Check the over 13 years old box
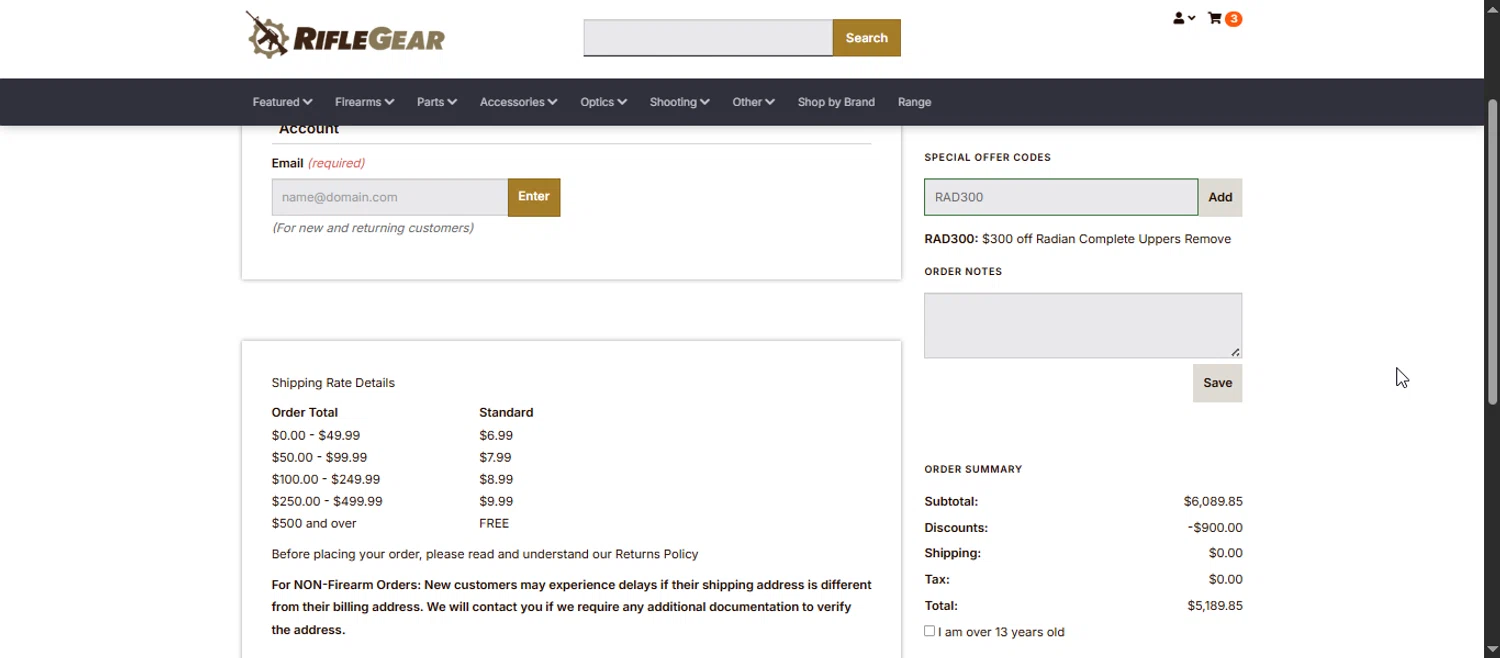 pyautogui.click(x=930, y=631)
